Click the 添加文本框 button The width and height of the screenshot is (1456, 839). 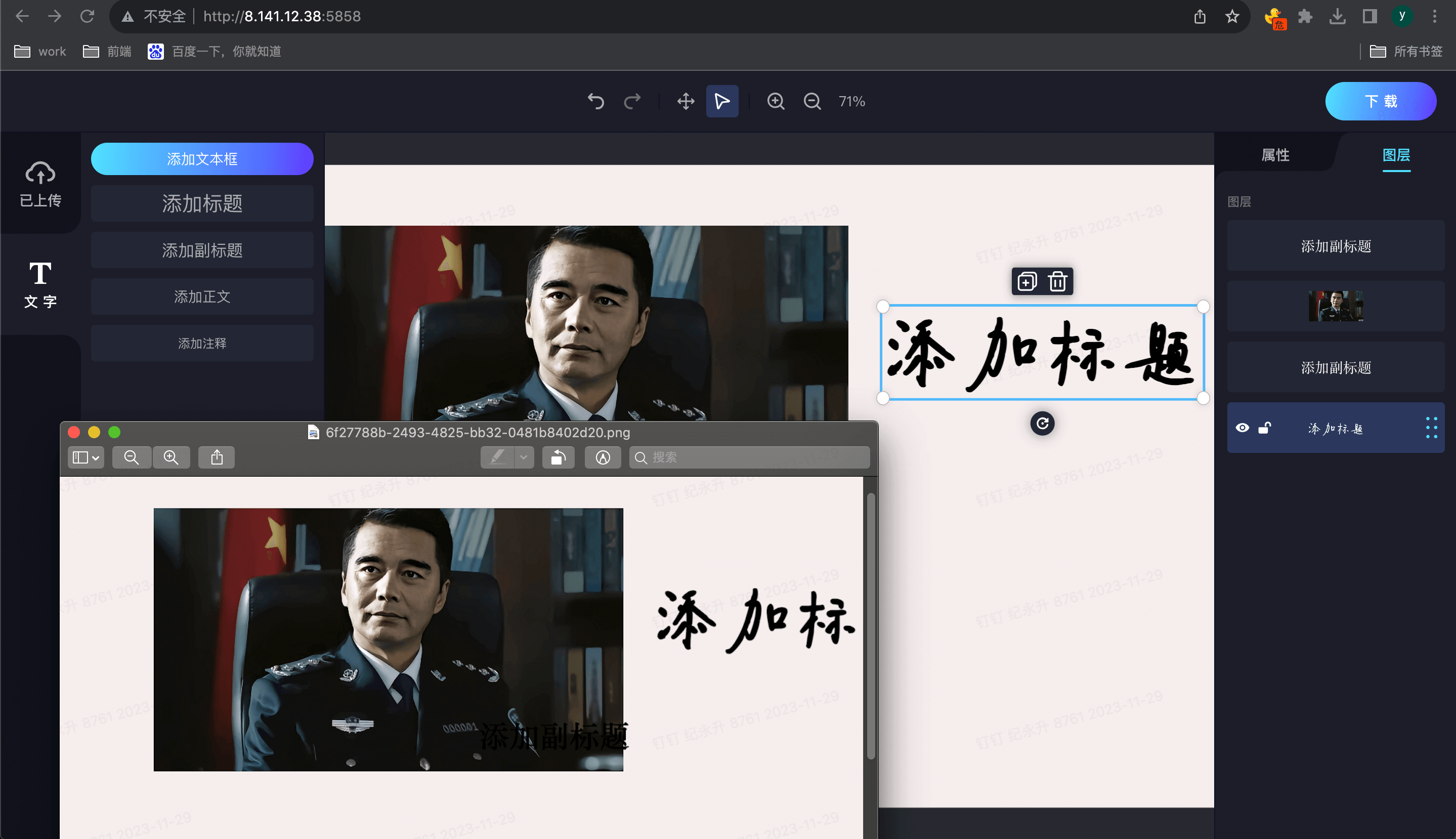[x=202, y=159]
